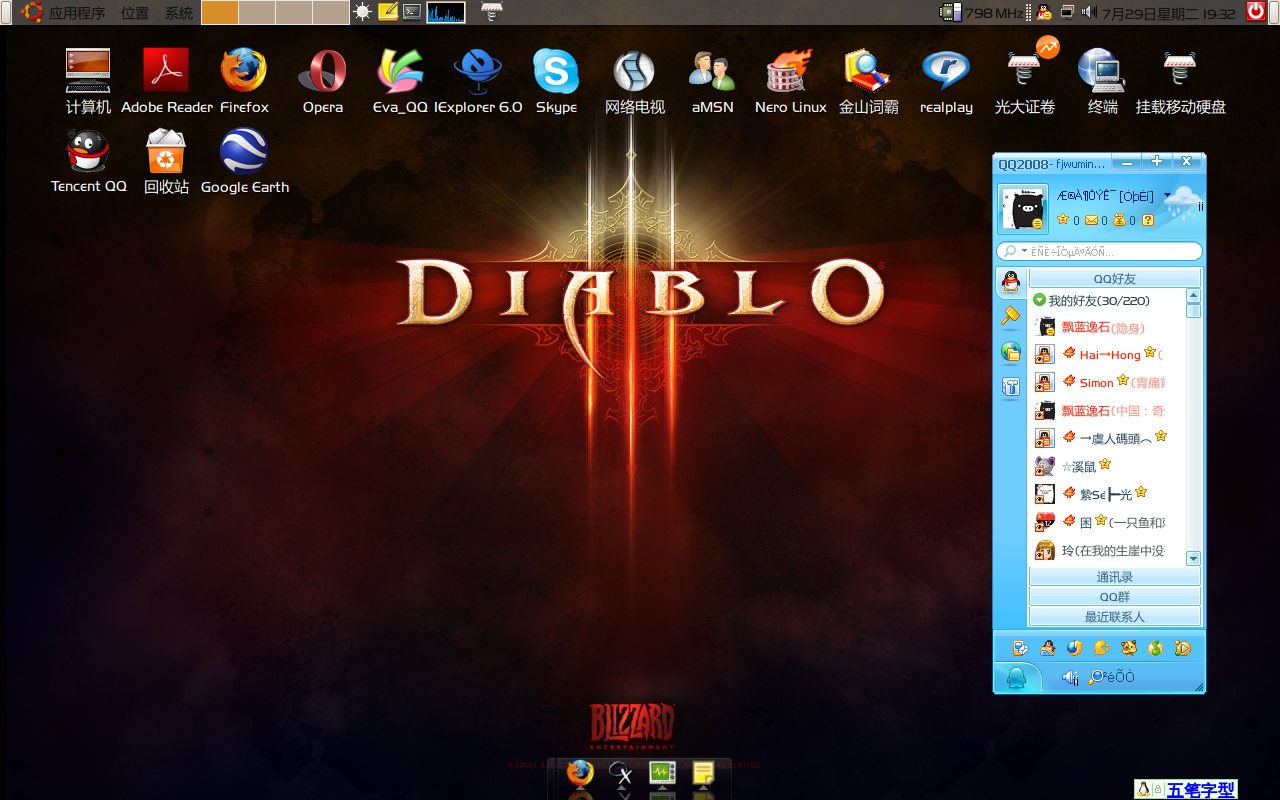Open the aMSN desktop icon
The image size is (1280, 800).
[x=712, y=82]
